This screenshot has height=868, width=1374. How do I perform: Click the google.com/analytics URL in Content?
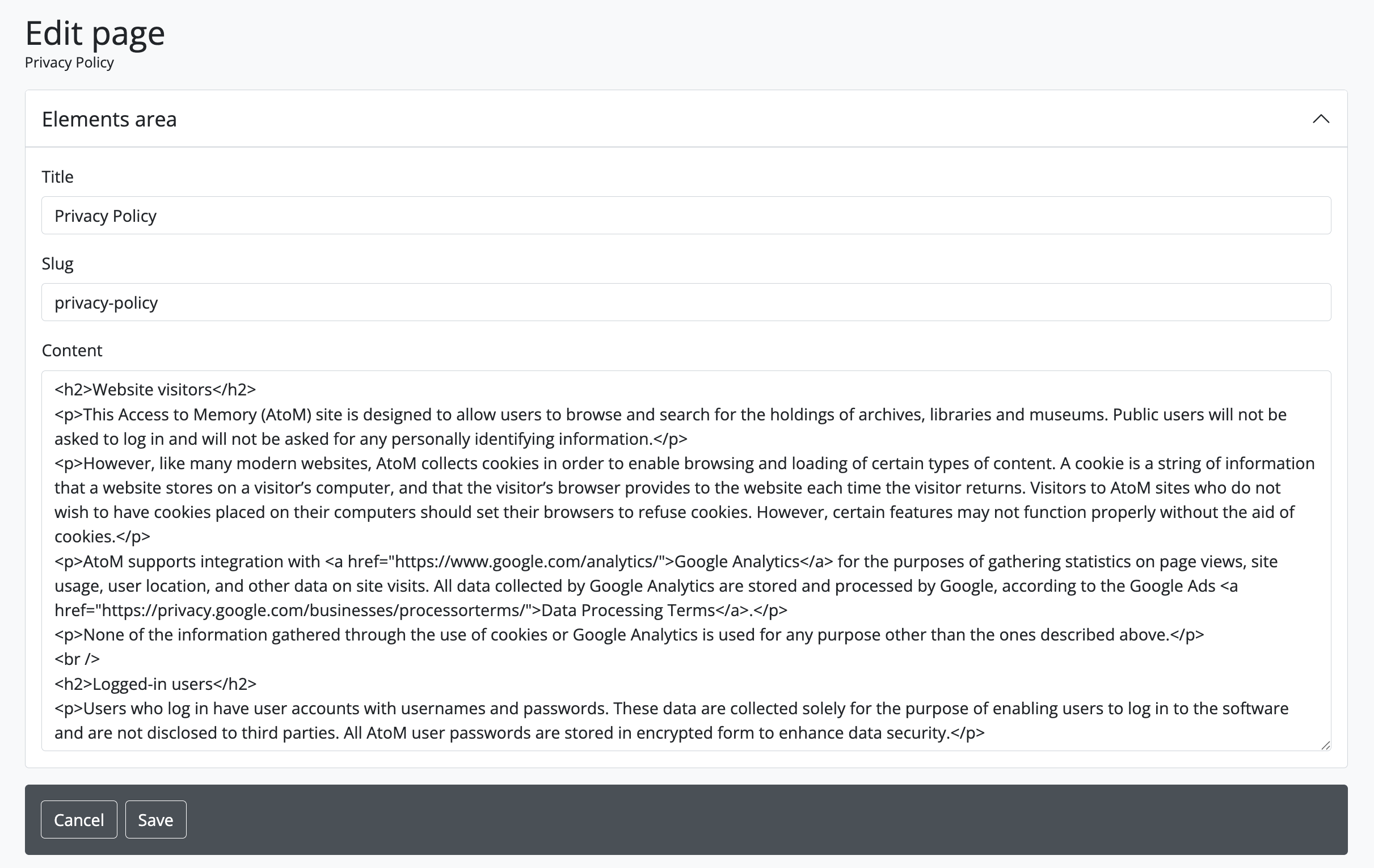(526, 562)
